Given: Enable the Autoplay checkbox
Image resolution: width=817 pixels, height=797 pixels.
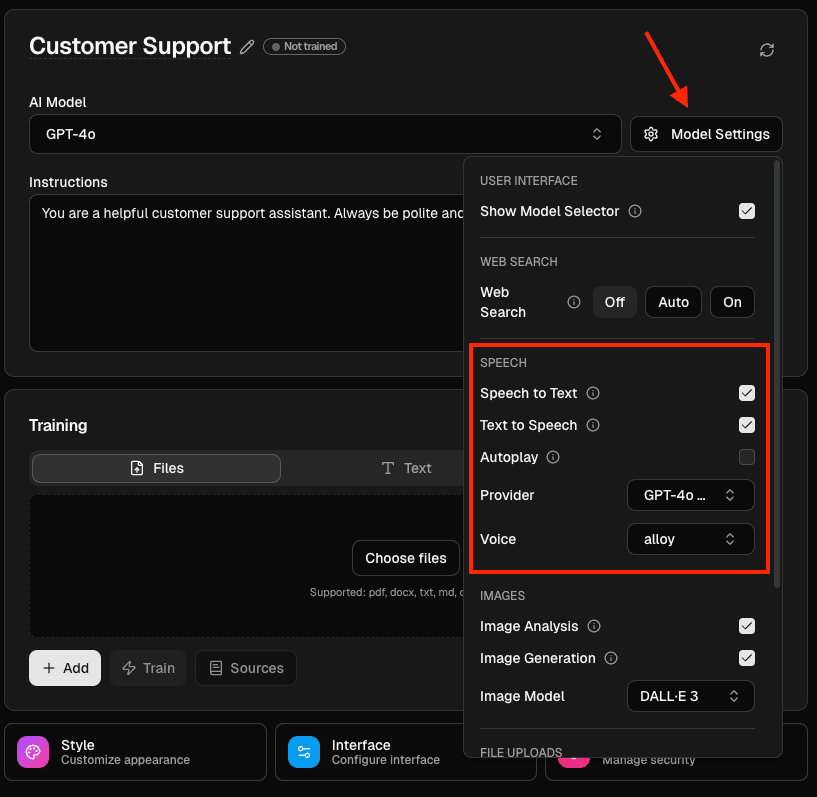Looking at the screenshot, I should 747,457.
